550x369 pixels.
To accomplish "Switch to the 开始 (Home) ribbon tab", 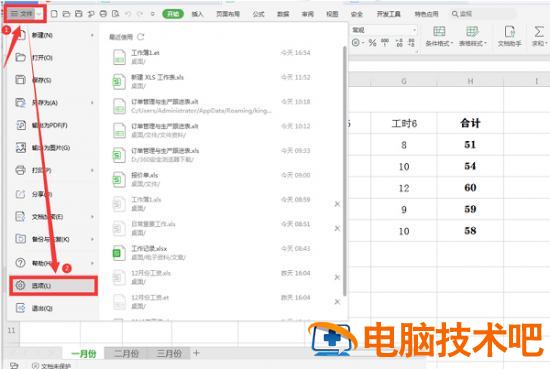I will coord(173,14).
